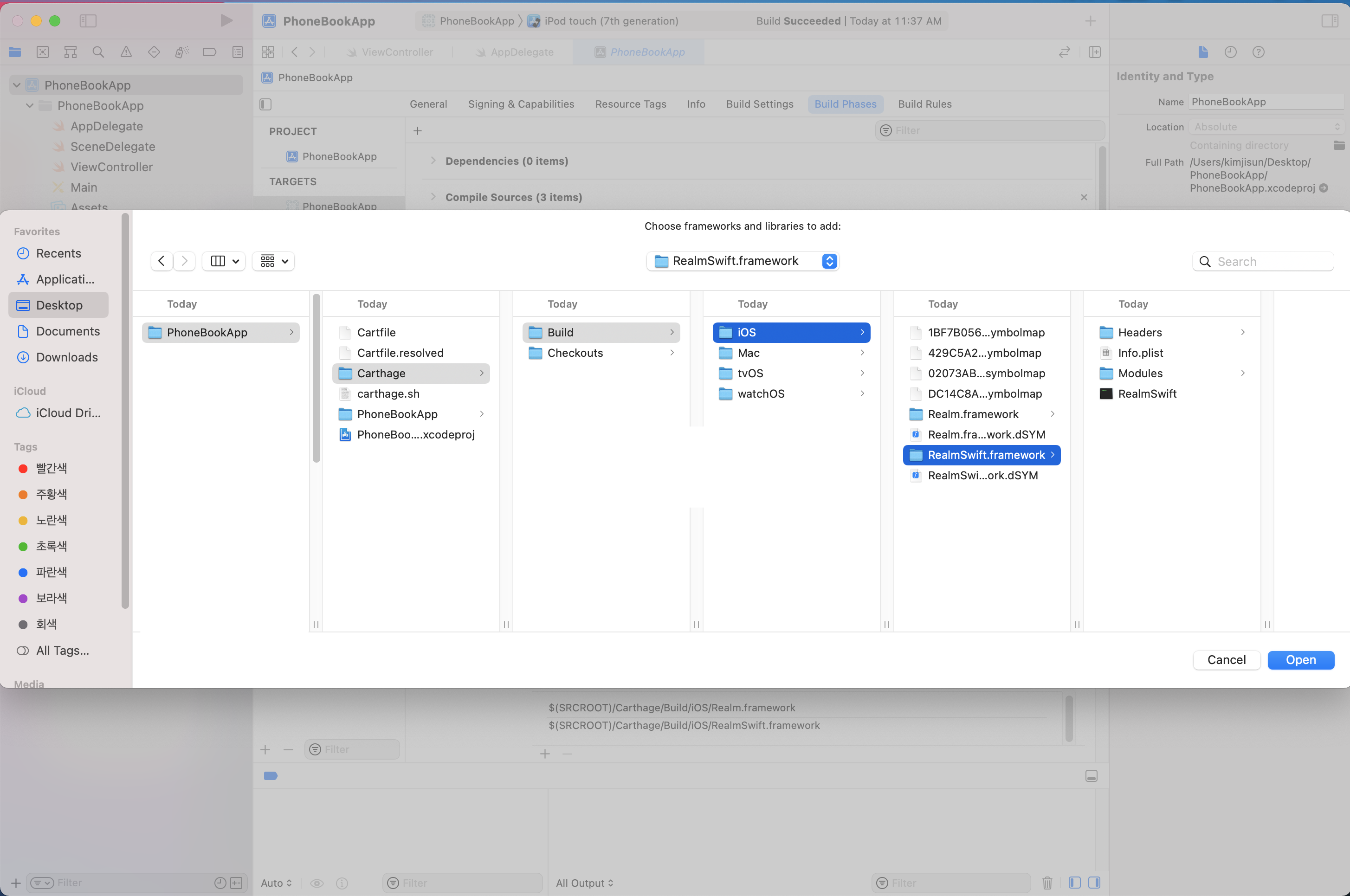Open the Headers folder

[1172, 332]
